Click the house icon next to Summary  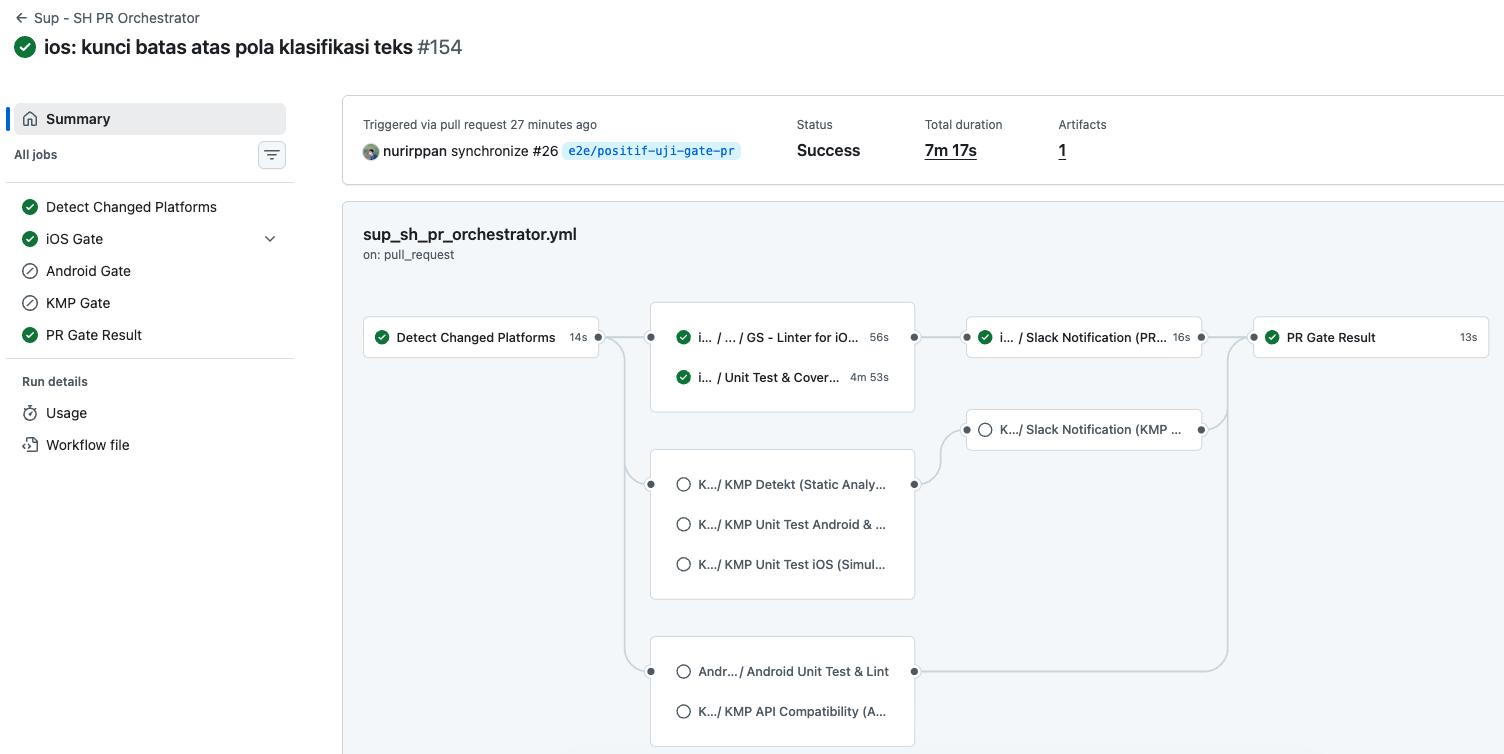(30, 119)
